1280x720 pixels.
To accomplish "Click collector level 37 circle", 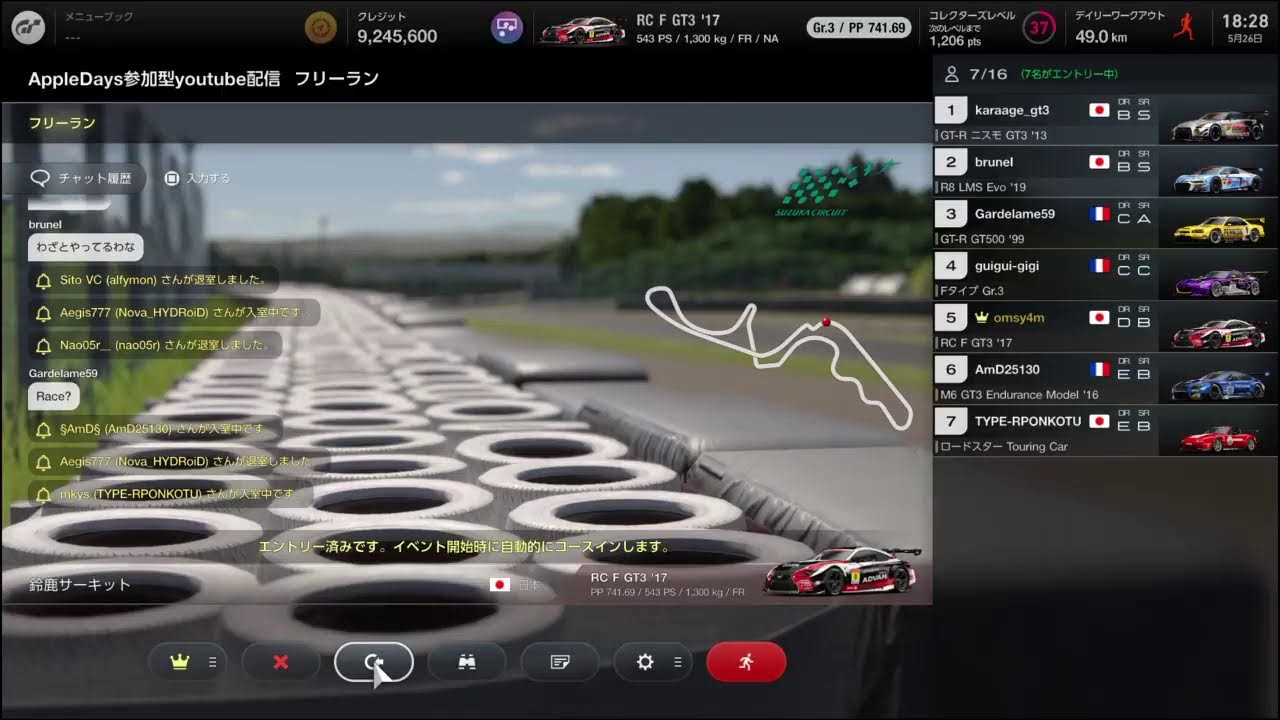I will pyautogui.click(x=1039, y=27).
